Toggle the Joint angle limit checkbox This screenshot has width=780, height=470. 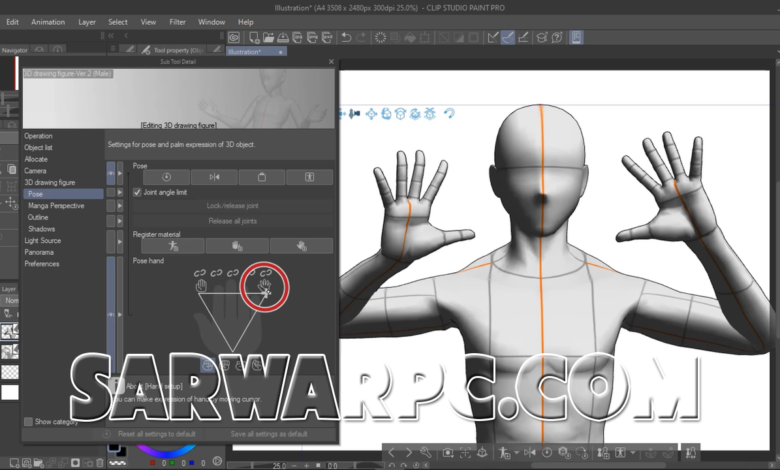(x=137, y=192)
